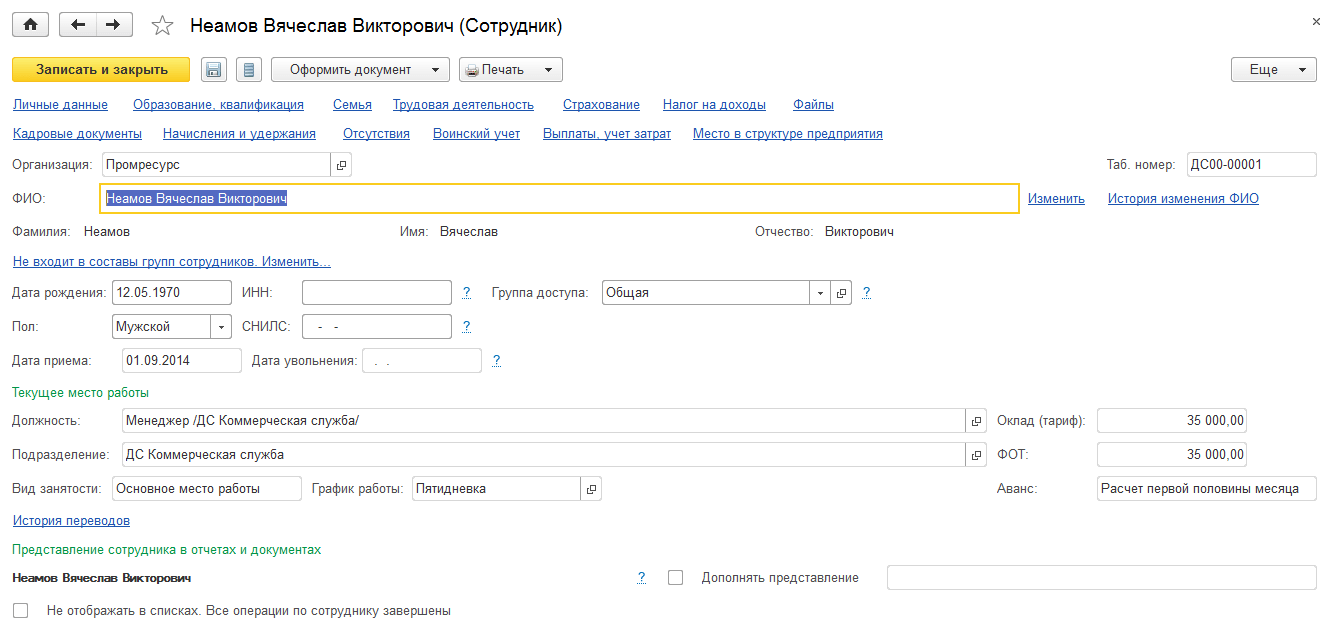The image size is (1334, 640).
Task: Open the Группа доступа dropdown list
Action: click(820, 293)
